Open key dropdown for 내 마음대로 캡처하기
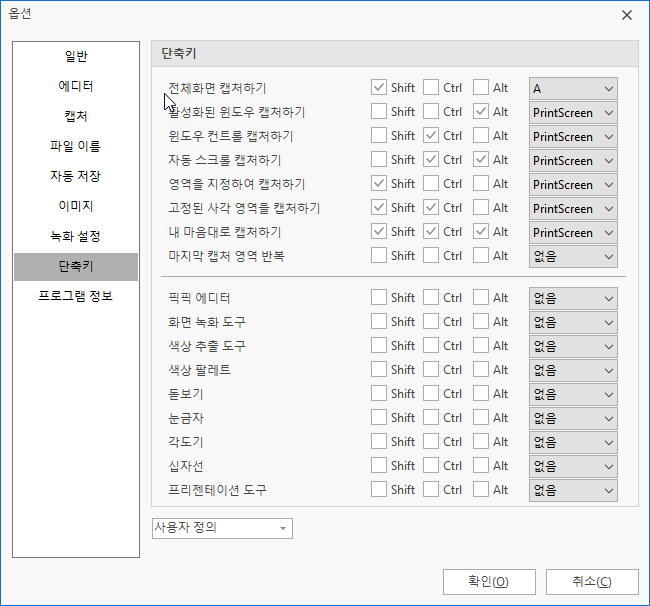The image size is (650, 606). tap(573, 233)
